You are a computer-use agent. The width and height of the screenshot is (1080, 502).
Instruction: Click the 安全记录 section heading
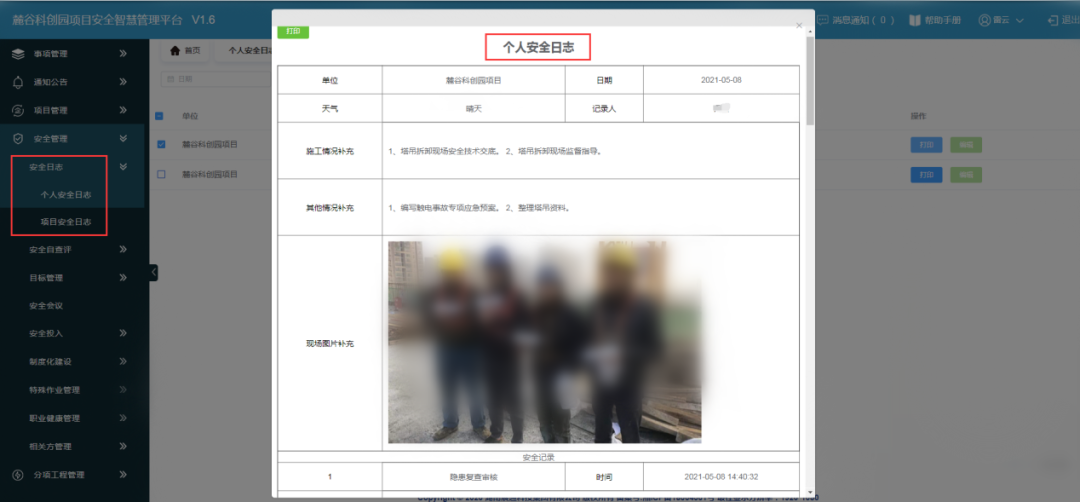(538, 456)
